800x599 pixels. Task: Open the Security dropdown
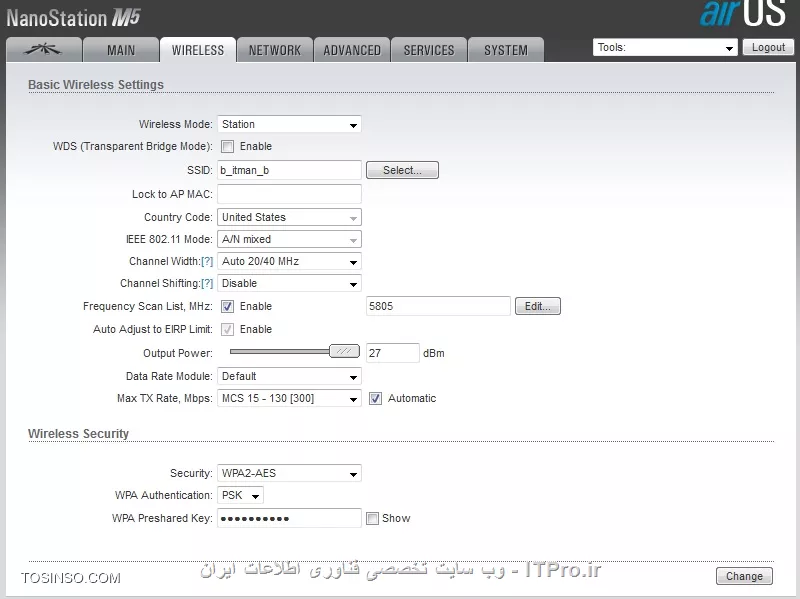pos(289,473)
